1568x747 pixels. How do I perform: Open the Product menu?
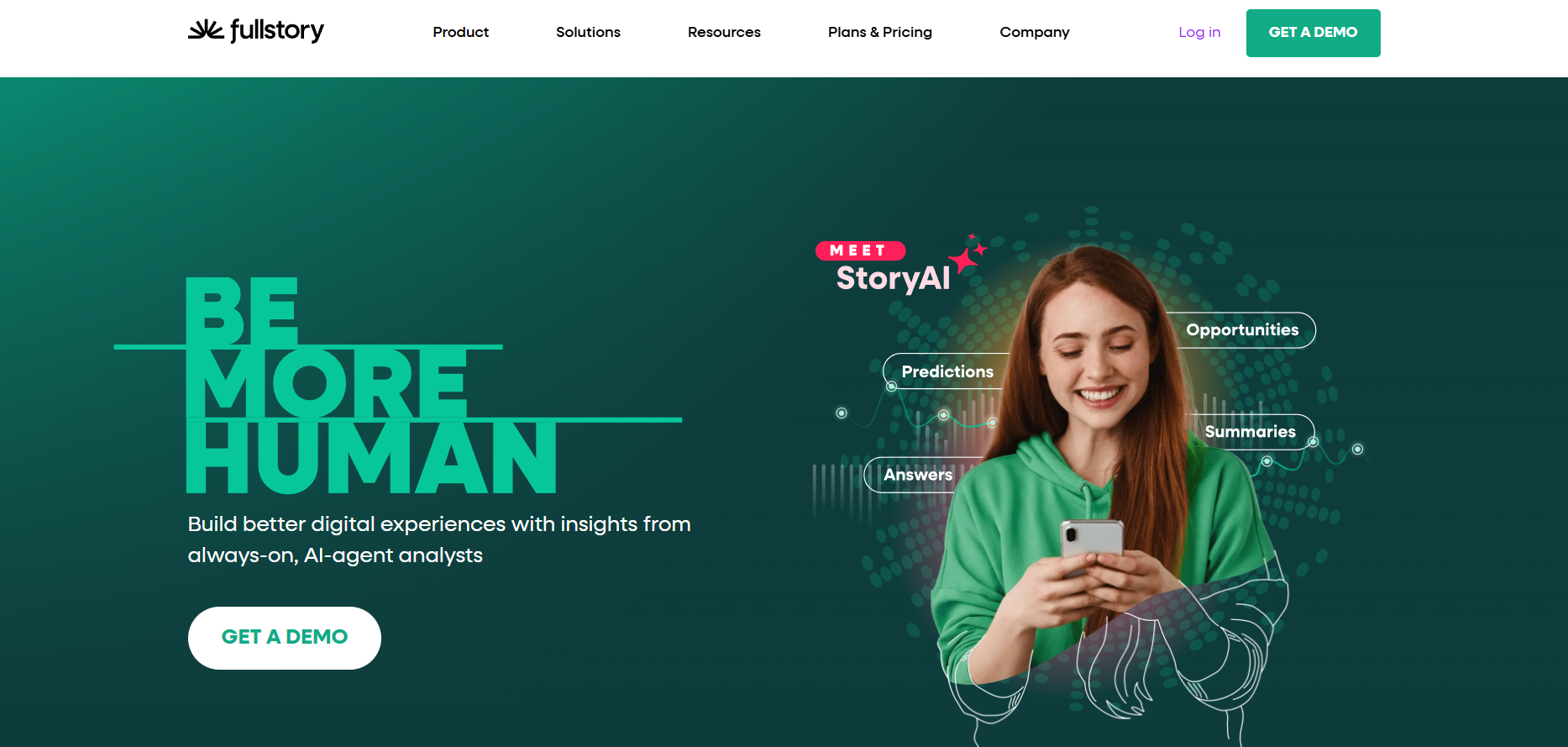click(x=460, y=32)
